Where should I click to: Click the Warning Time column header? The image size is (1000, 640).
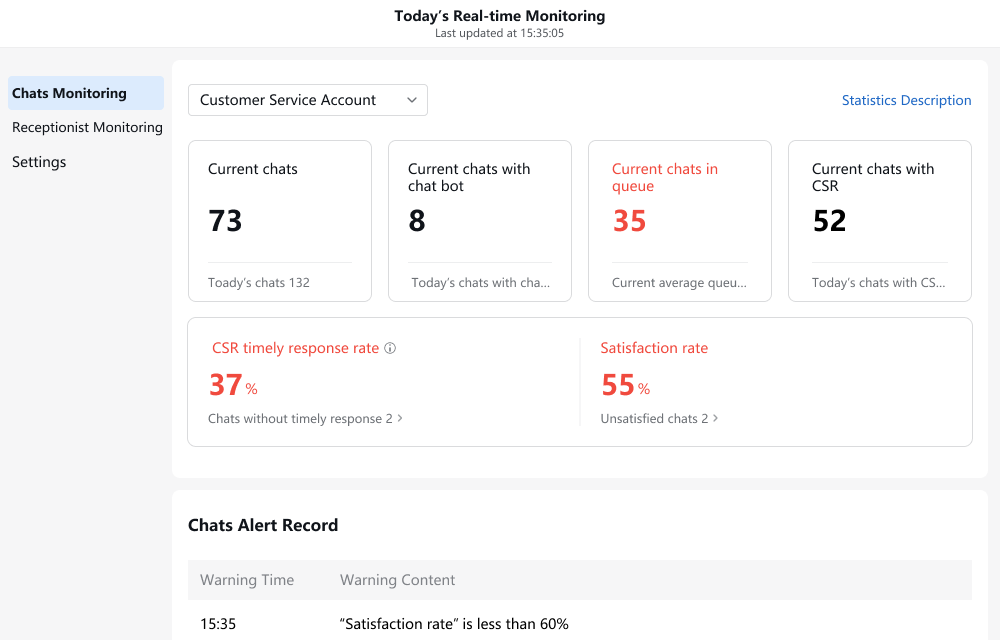point(247,580)
